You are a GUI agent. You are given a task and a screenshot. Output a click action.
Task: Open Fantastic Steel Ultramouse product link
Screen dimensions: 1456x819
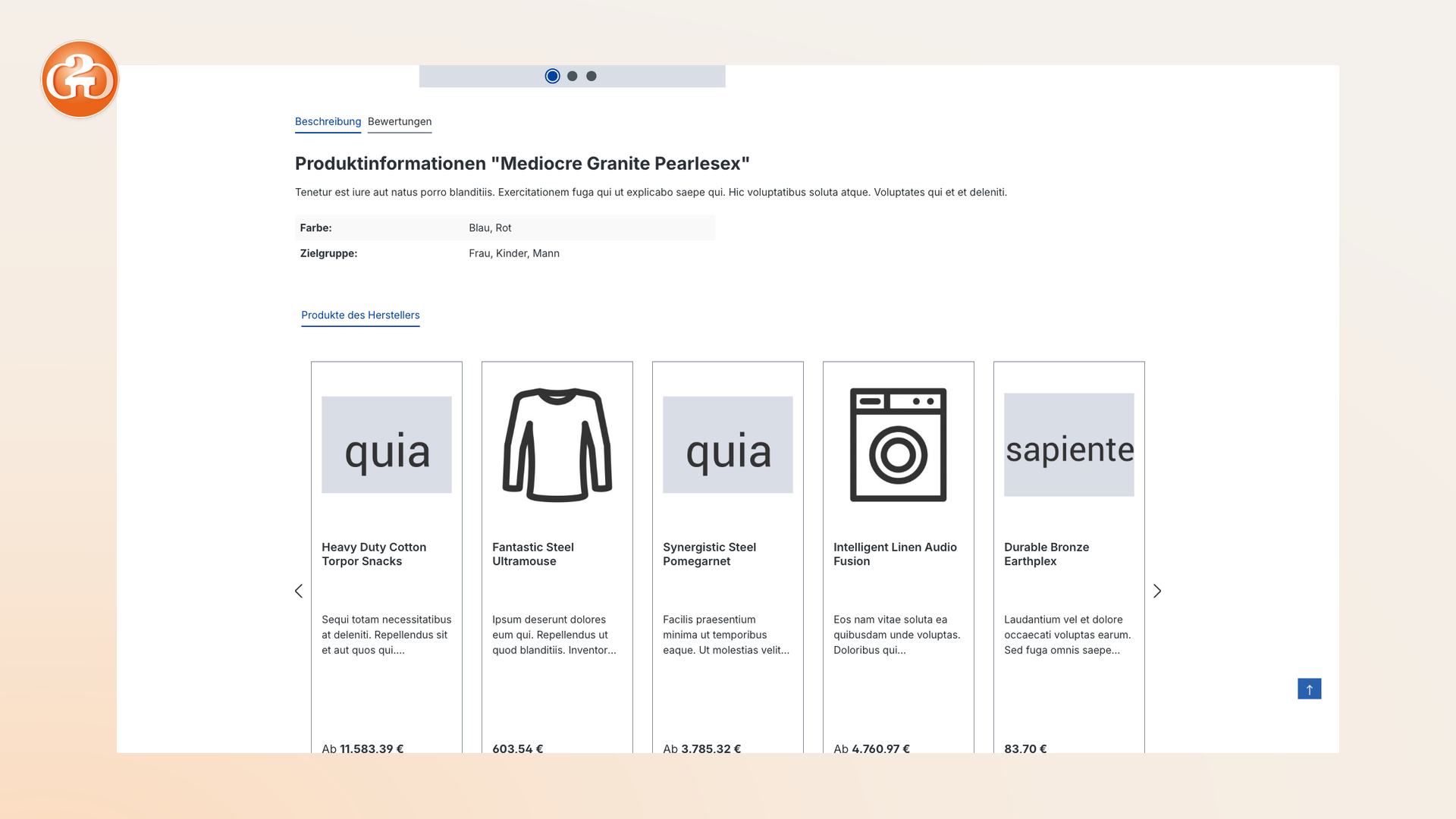tap(533, 554)
